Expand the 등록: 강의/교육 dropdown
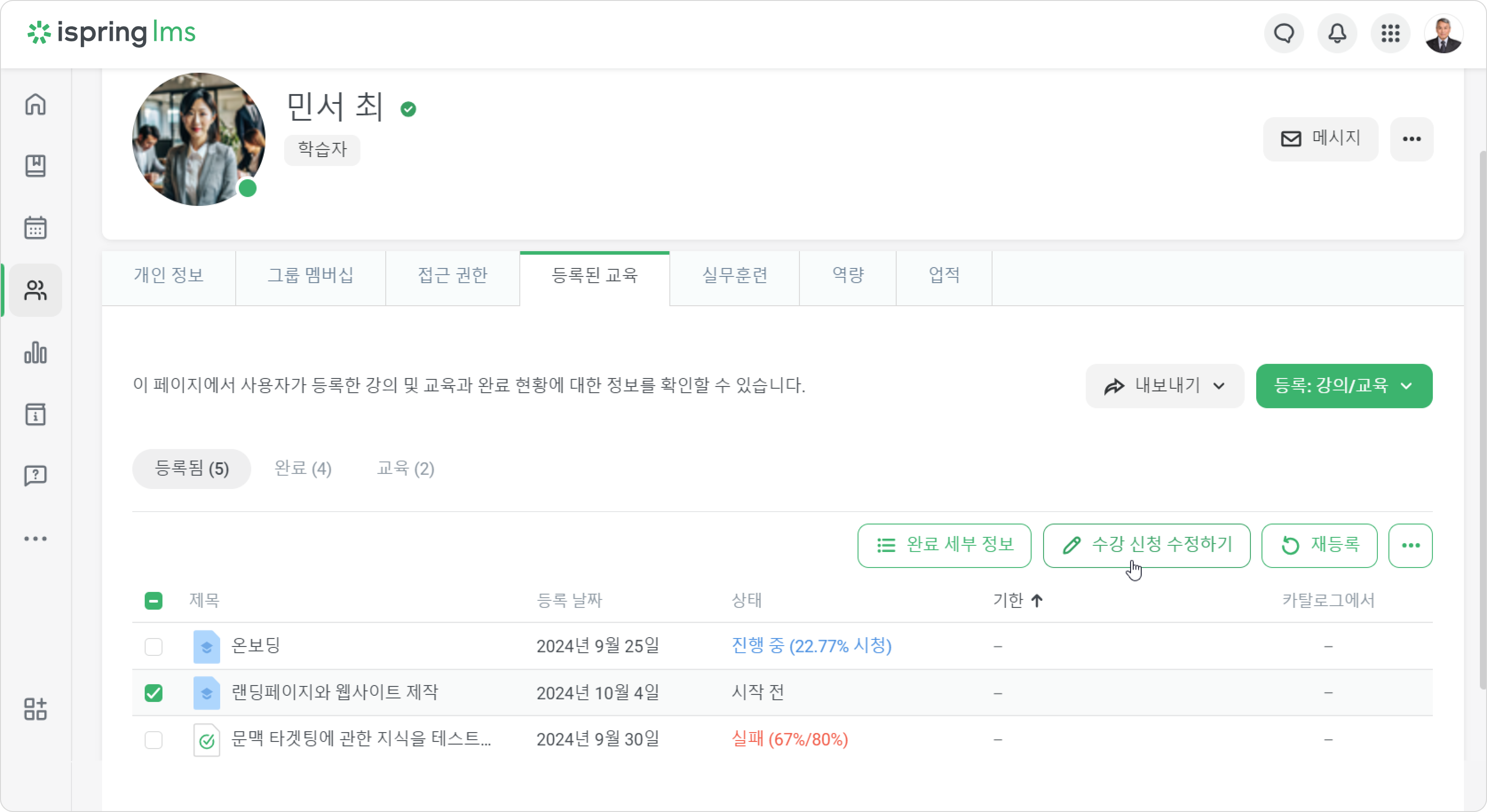This screenshot has width=1487, height=812. (x=1344, y=386)
